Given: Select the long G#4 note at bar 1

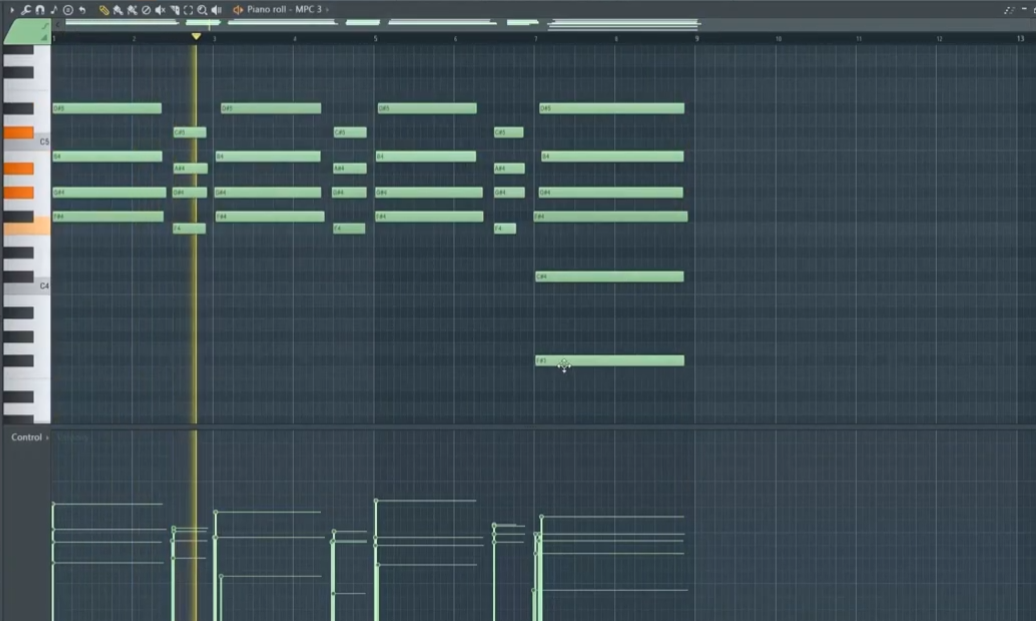Looking at the screenshot, I should pyautogui.click(x=110, y=192).
